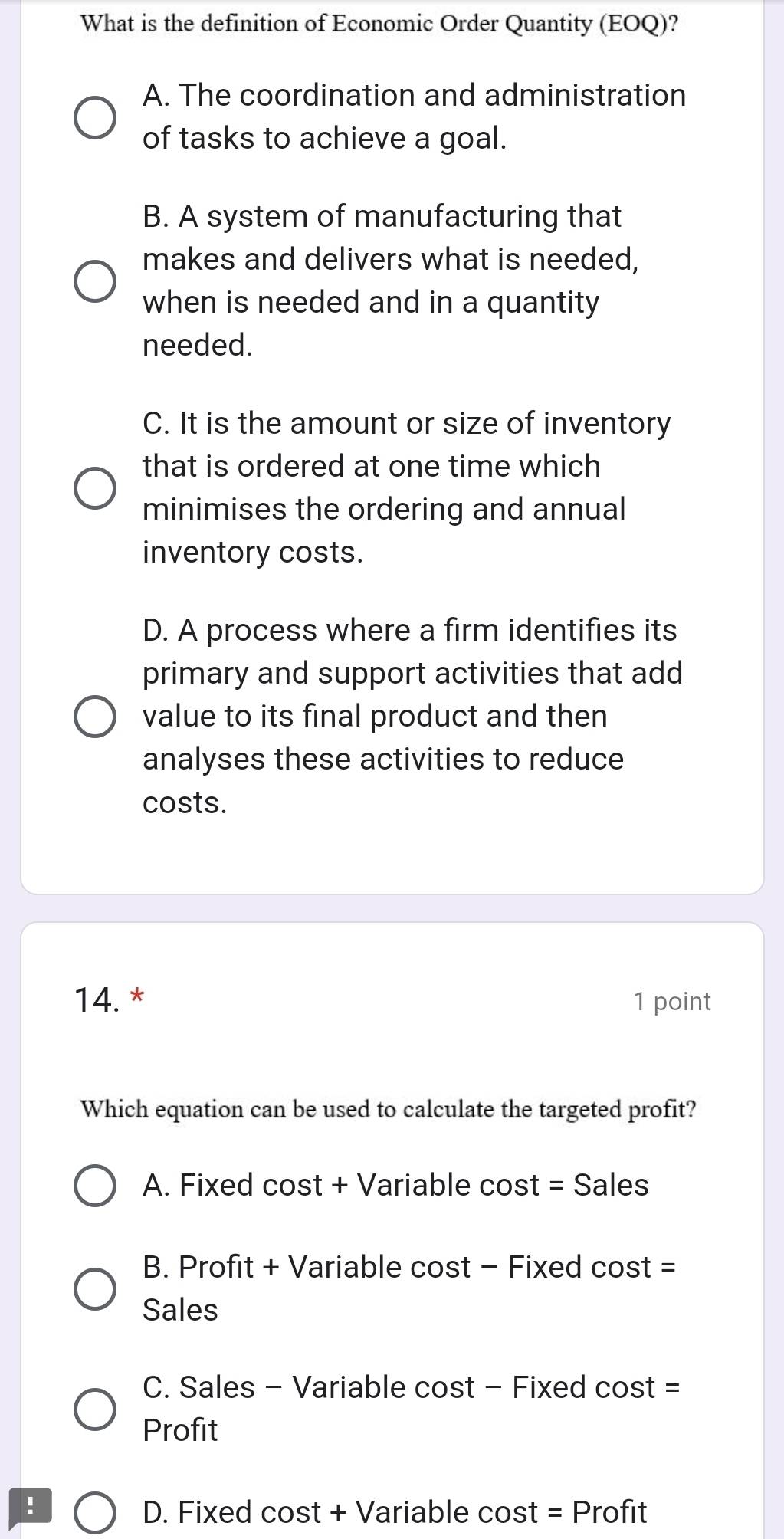Image resolution: width=784 pixels, height=1539 pixels.
Task: Click text 'minimises the ordering and annual'
Action: 383,509
